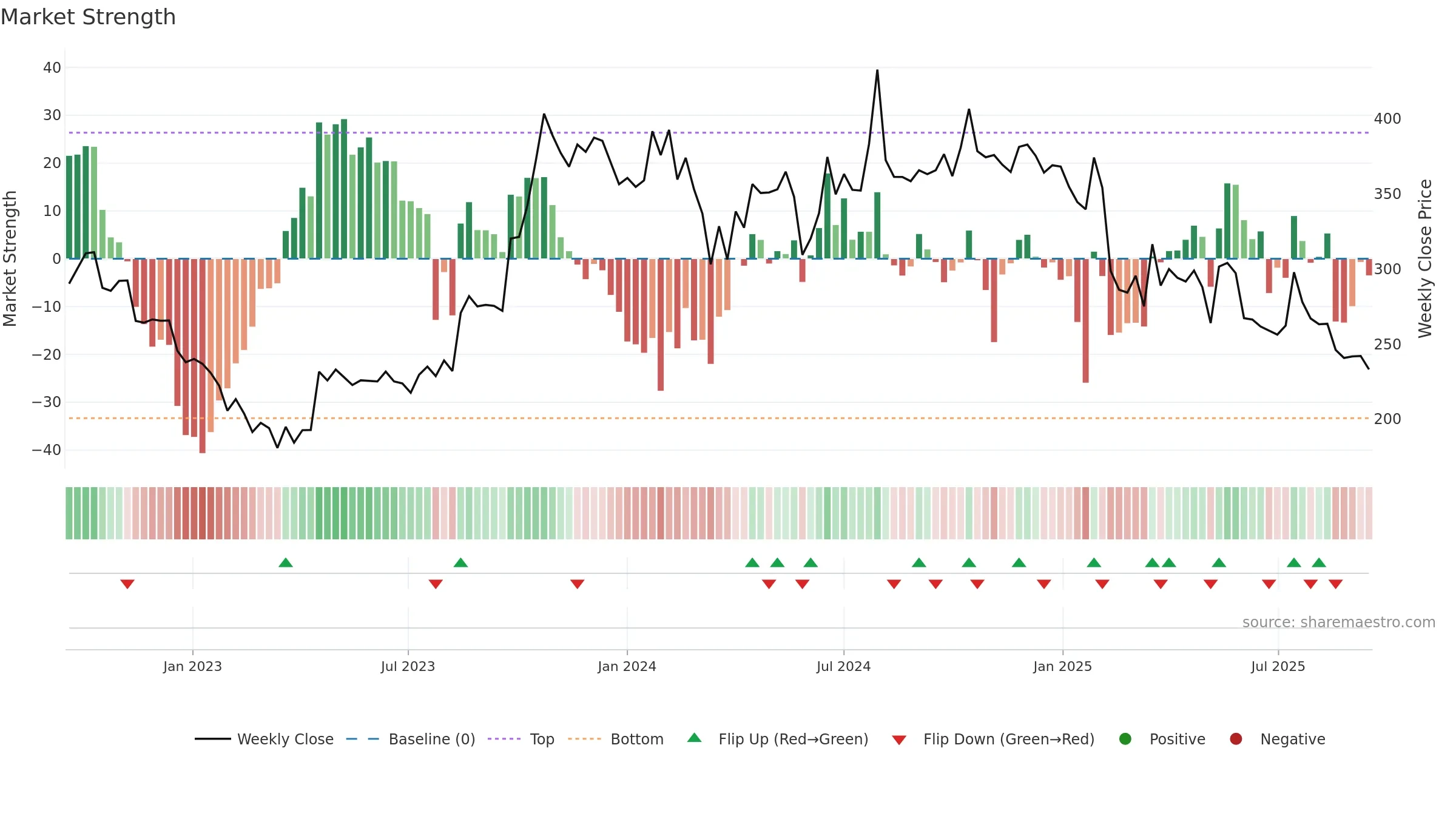This screenshot has width=1456, height=819.
Task: Click the flip-down marker right after Jul 2023
Action: (x=436, y=584)
